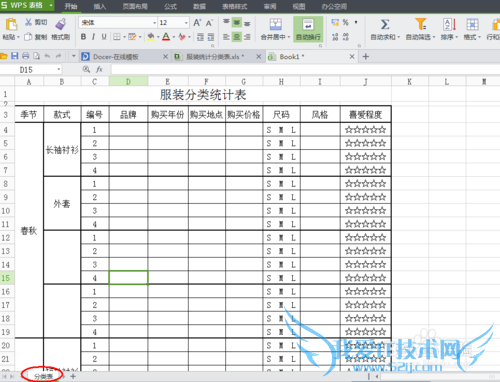Toggle Bold formatting

pyautogui.click(x=83, y=37)
